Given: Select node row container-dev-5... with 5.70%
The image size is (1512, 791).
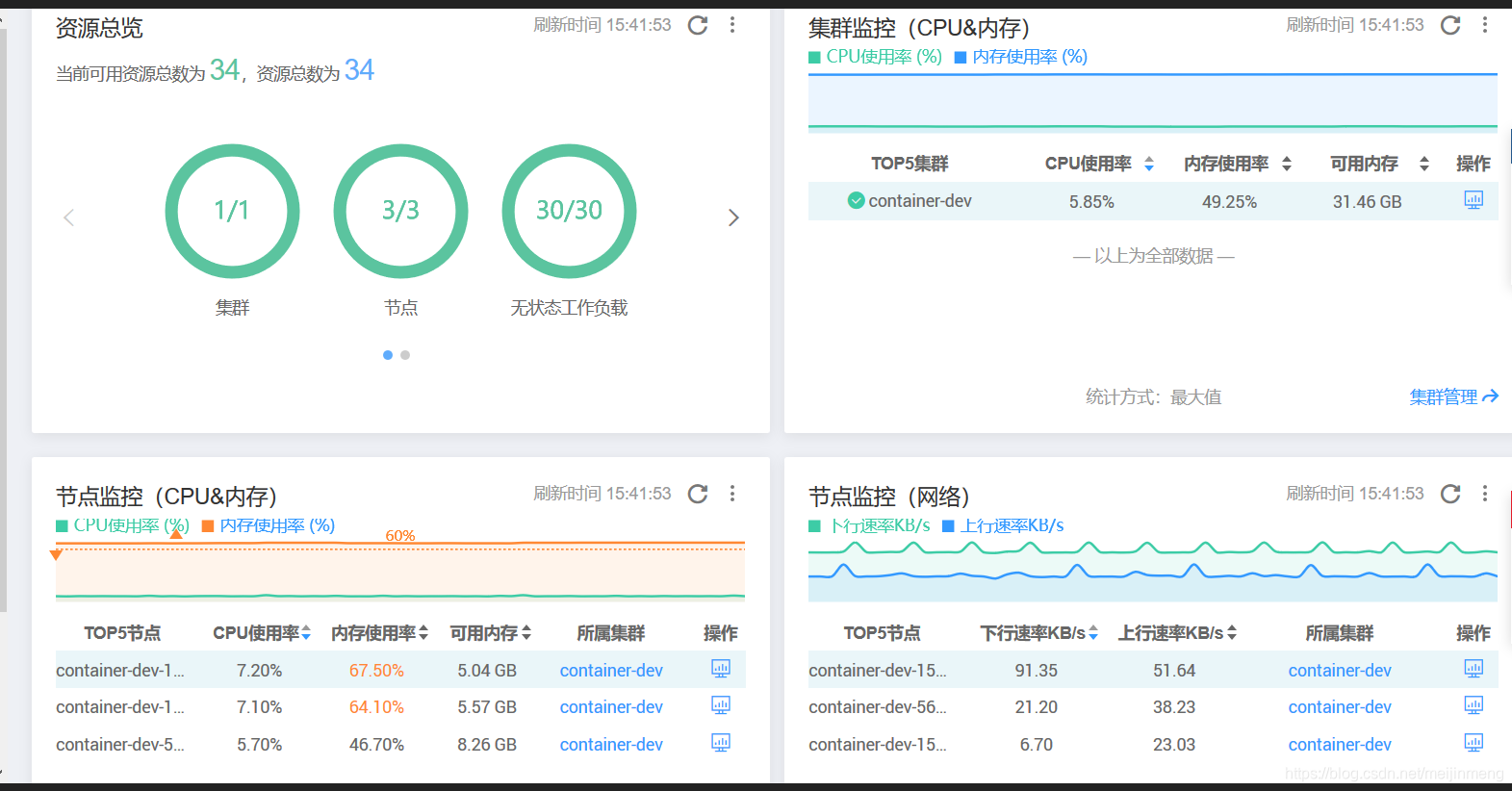Looking at the screenshot, I should point(400,744).
